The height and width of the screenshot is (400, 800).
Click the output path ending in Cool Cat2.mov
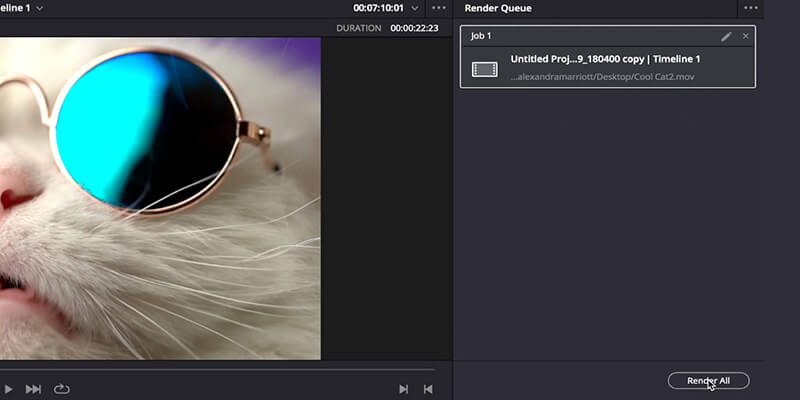click(x=602, y=77)
